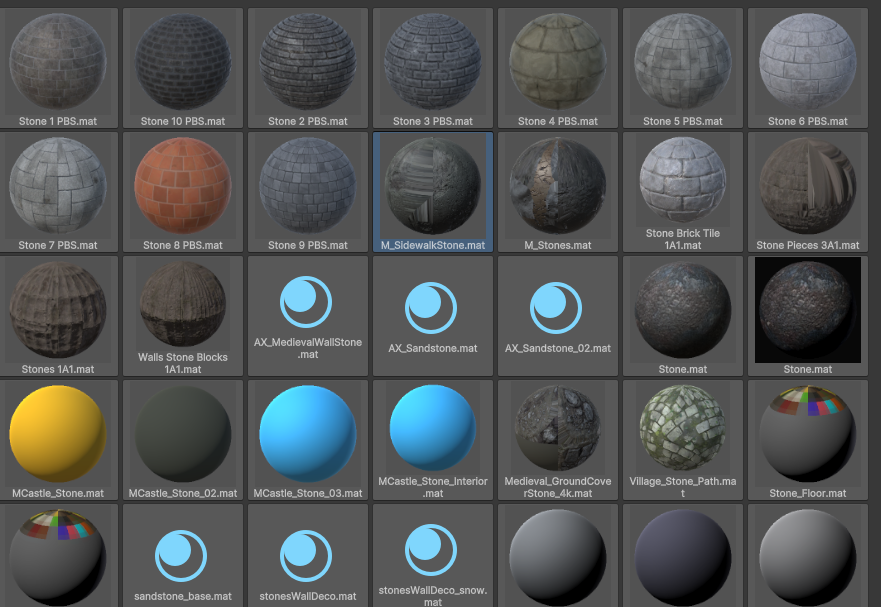This screenshot has height=607, width=881.
Task: Choose the blue MCastle_Stone_03.mat sphere
Action: pos(308,433)
